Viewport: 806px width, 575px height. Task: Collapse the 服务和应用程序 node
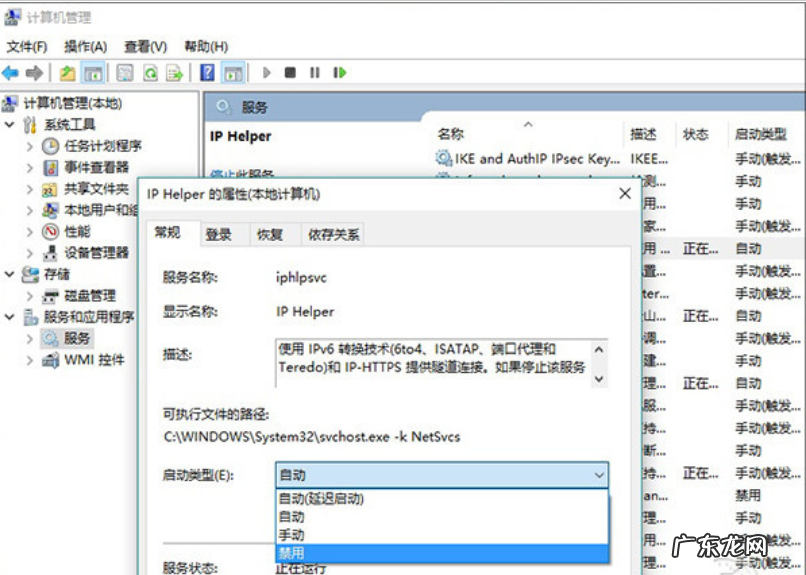point(9,317)
